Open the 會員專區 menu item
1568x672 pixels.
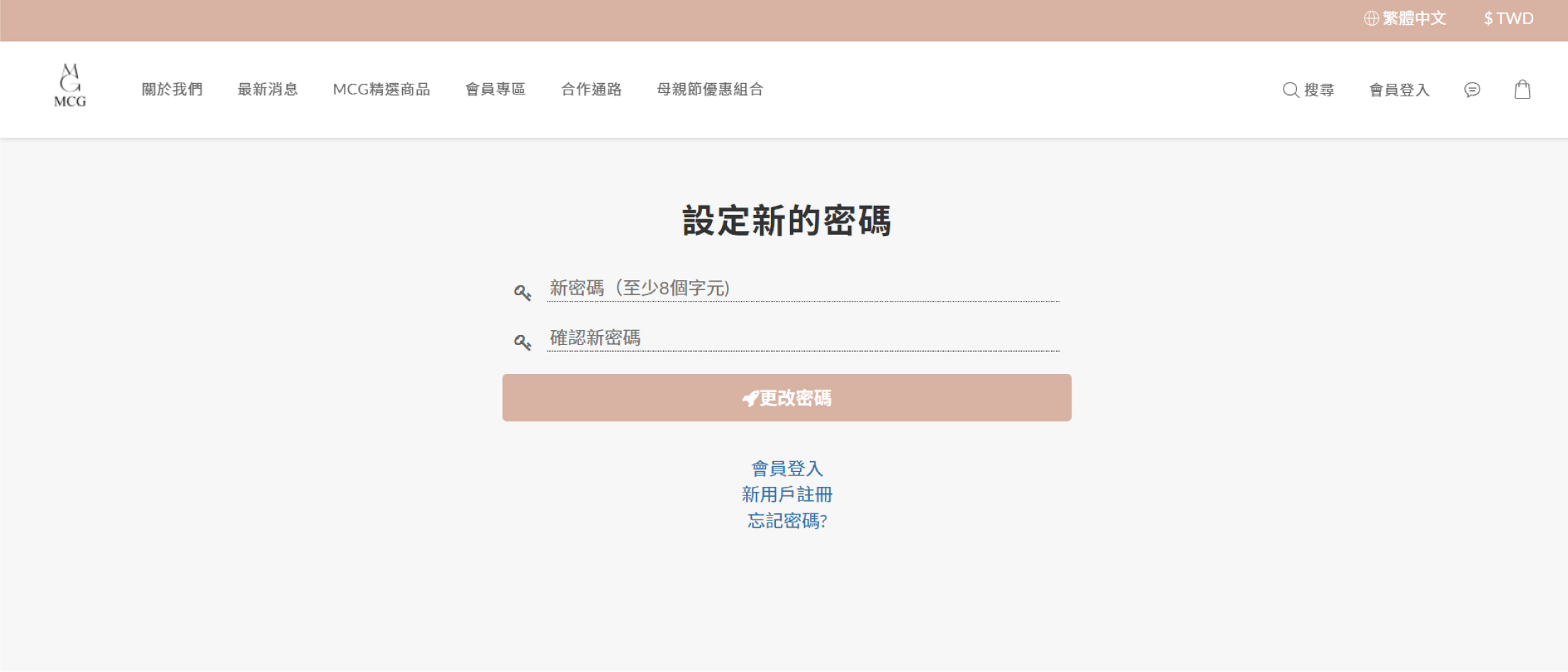(x=496, y=89)
